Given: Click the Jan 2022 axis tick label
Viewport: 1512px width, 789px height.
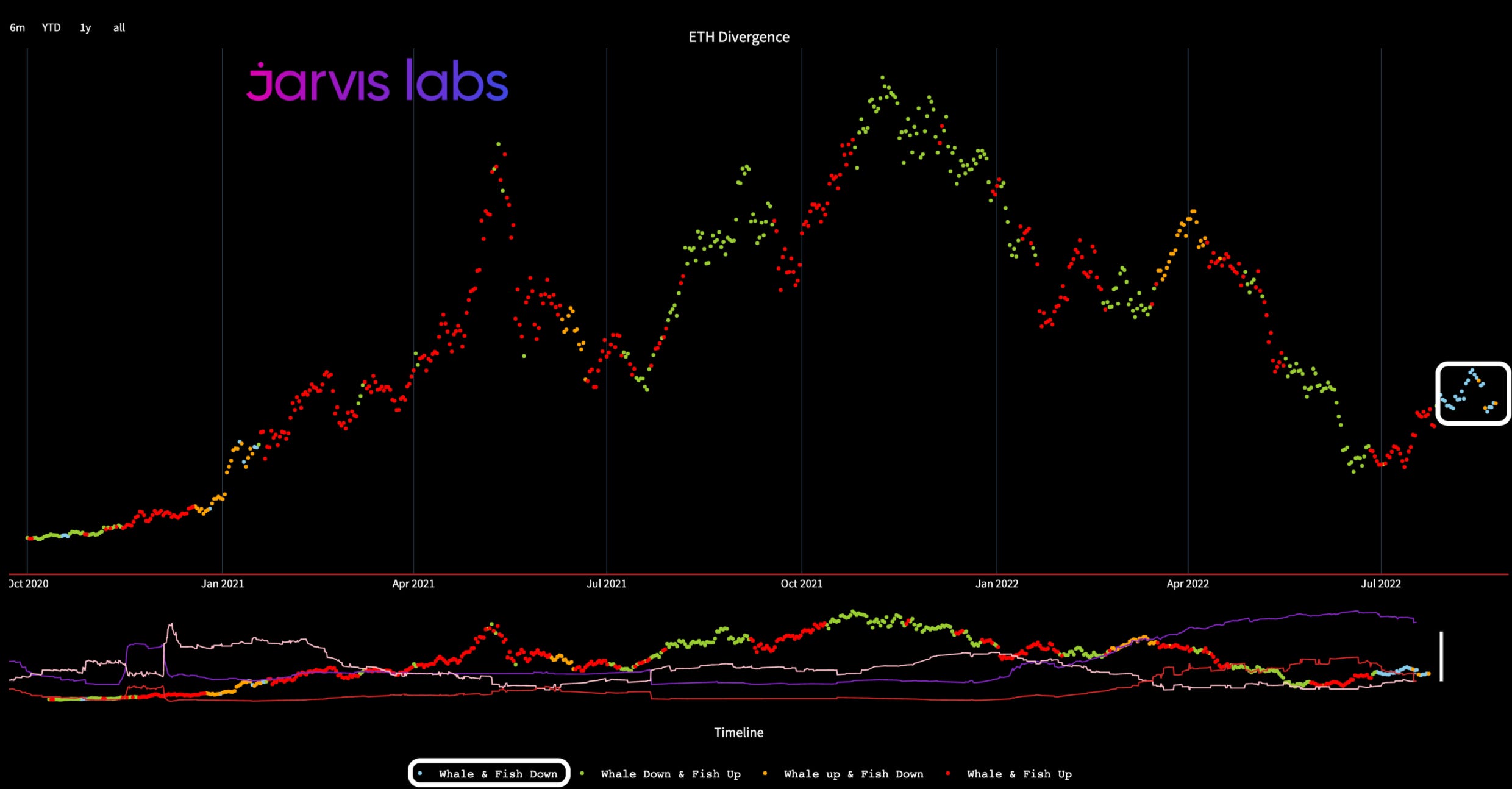Looking at the screenshot, I should [x=996, y=584].
